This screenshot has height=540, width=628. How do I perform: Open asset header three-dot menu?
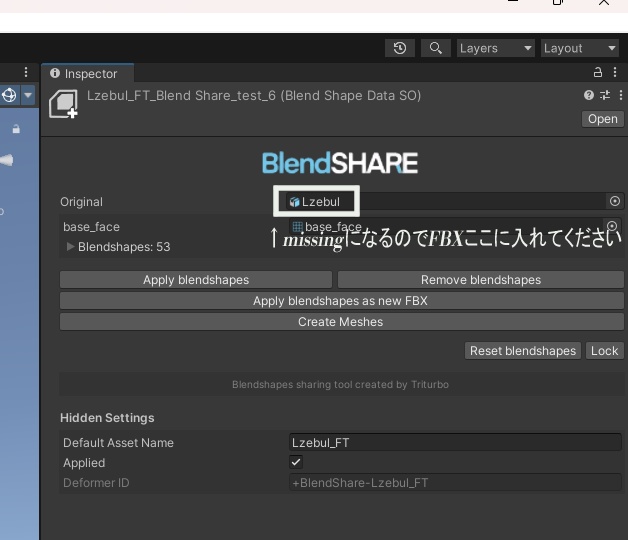point(620,95)
